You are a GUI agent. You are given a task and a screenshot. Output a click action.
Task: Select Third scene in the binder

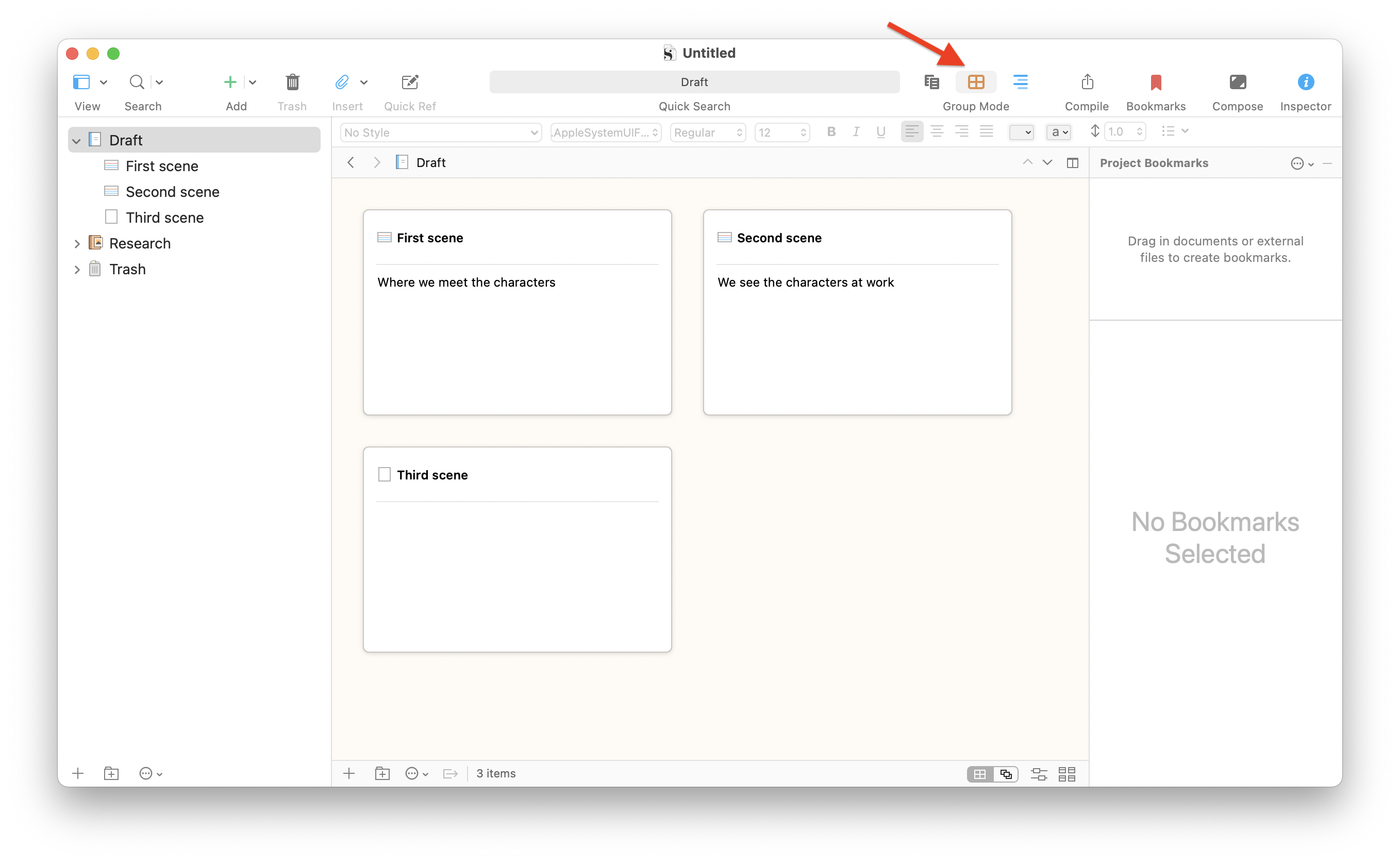(164, 218)
